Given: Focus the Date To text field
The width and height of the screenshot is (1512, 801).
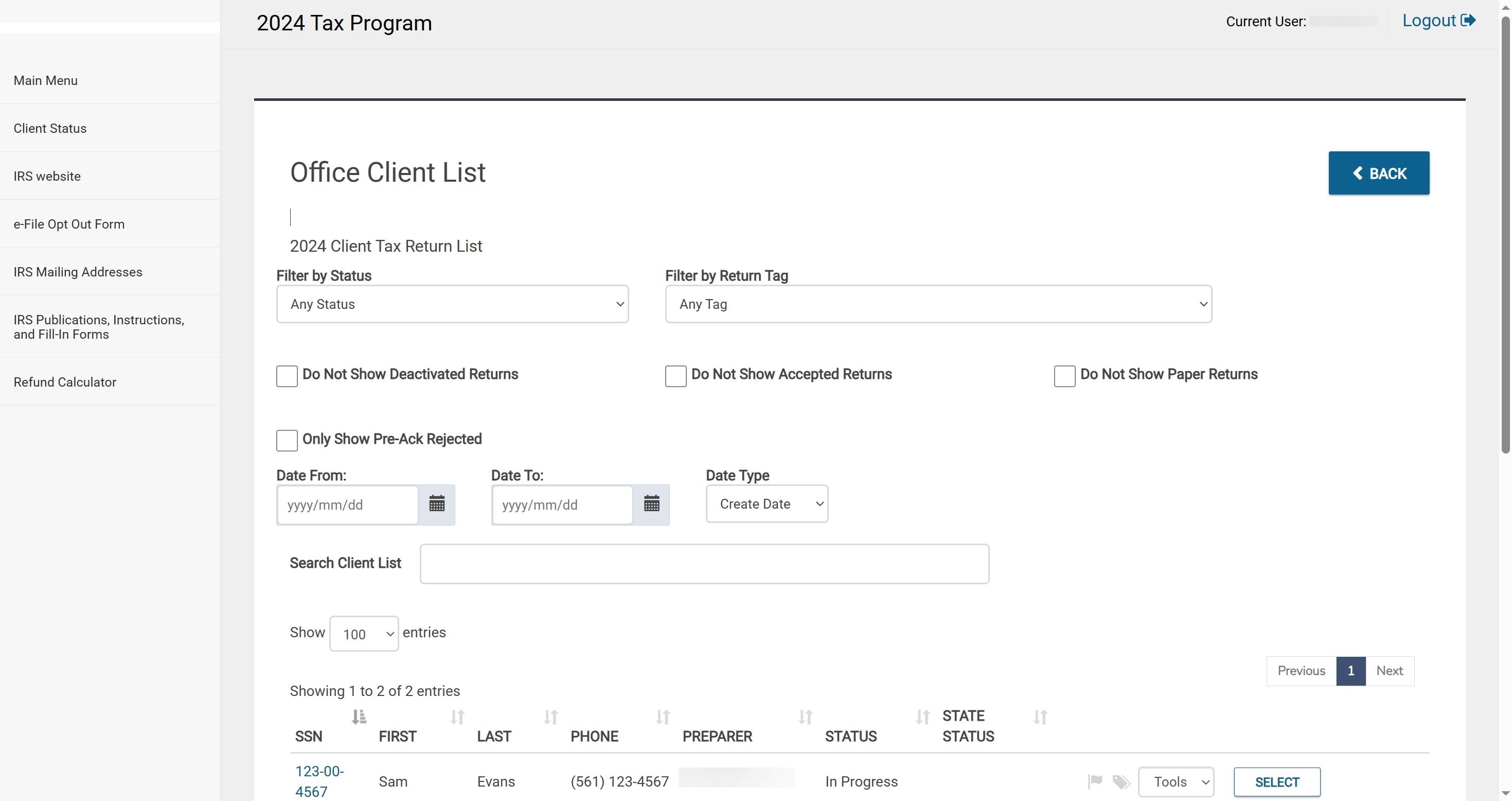Looking at the screenshot, I should tap(562, 505).
